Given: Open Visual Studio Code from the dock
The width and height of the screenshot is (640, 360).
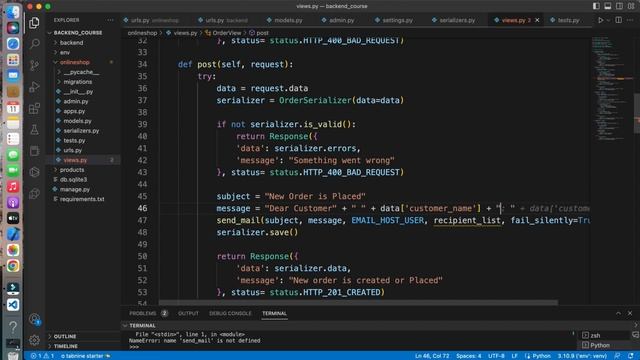Looking at the screenshot, I should pyautogui.click(x=13, y=305).
